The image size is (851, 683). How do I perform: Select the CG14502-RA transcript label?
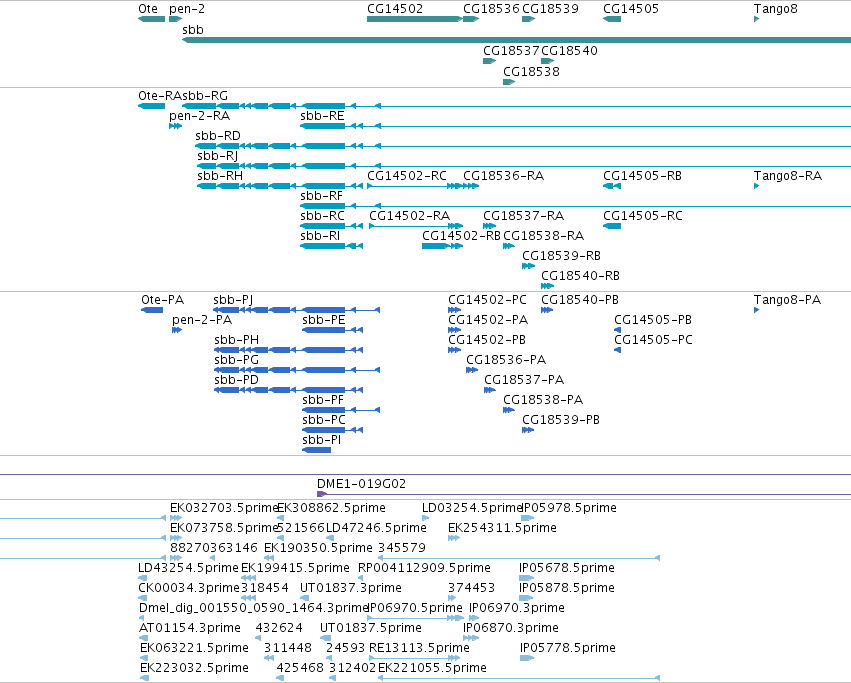[x=409, y=216]
